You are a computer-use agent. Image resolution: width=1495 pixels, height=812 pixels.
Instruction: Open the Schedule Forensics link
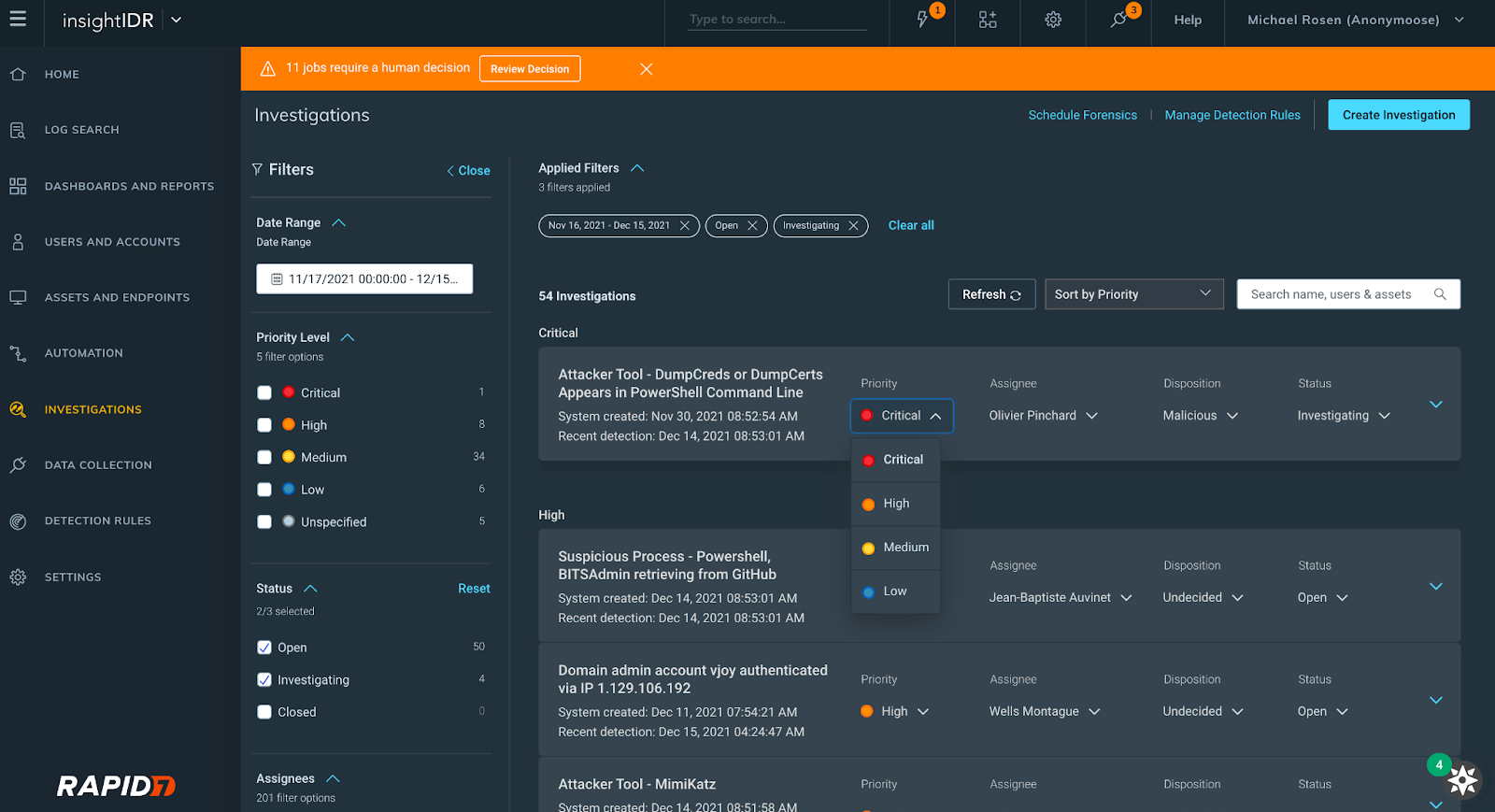[1082, 115]
